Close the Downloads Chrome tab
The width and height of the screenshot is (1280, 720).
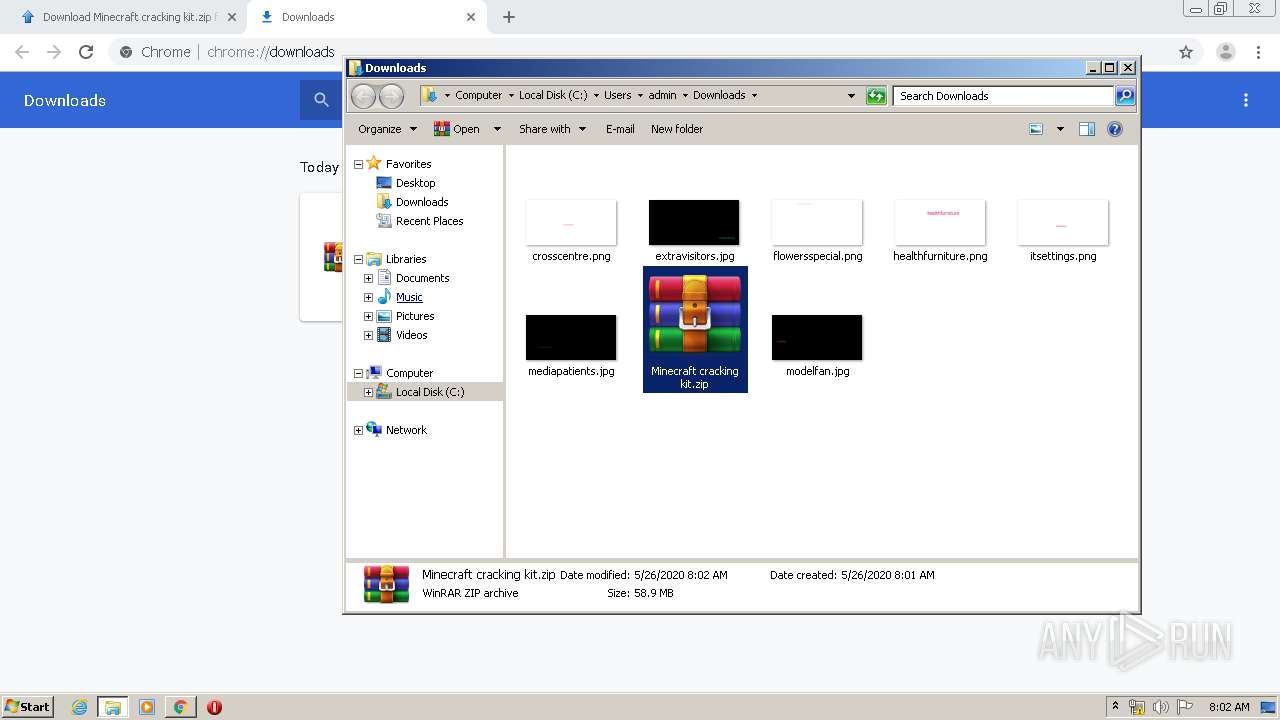tap(471, 17)
